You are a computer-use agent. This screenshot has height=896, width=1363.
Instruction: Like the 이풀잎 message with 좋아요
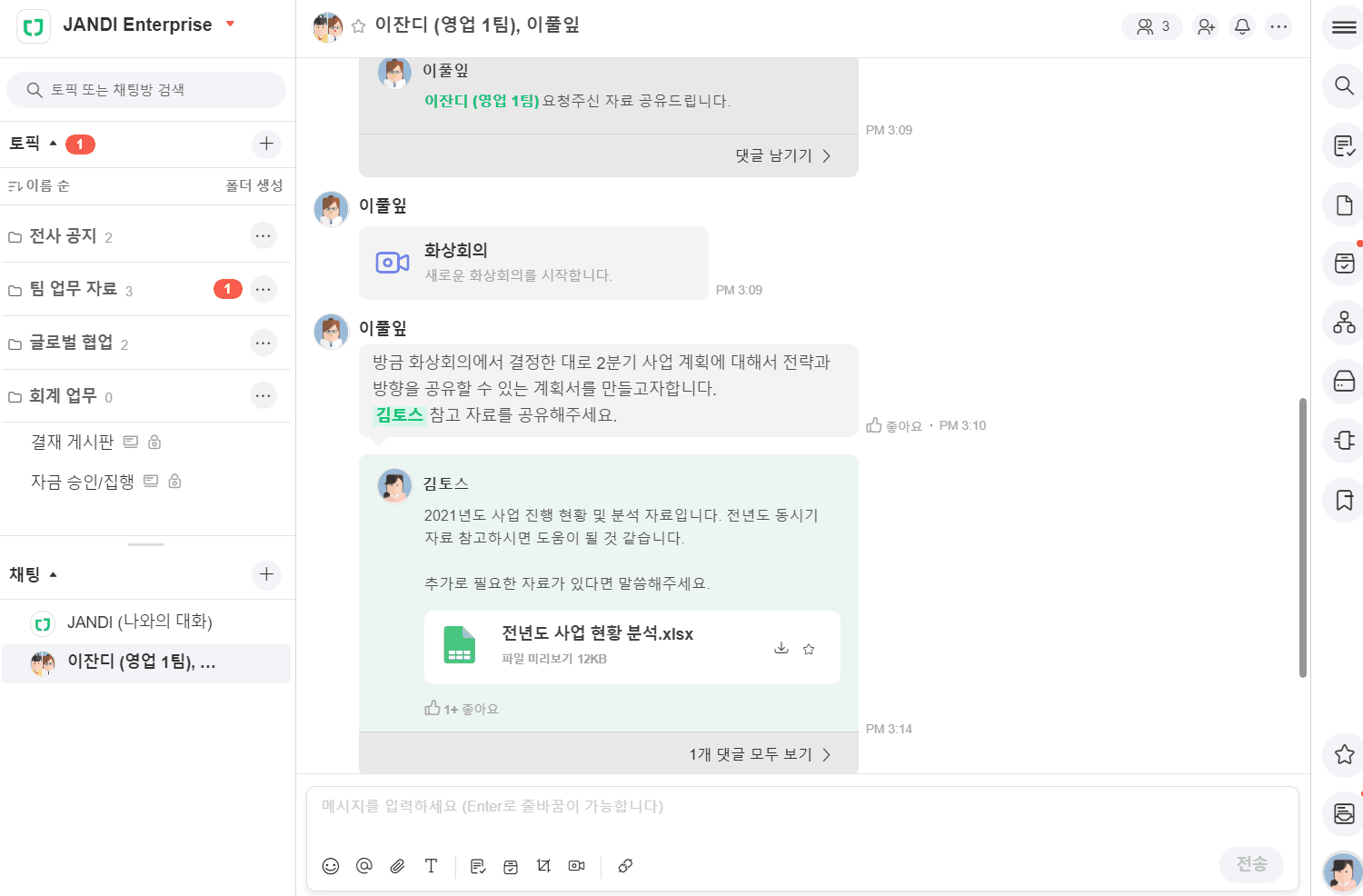894,425
